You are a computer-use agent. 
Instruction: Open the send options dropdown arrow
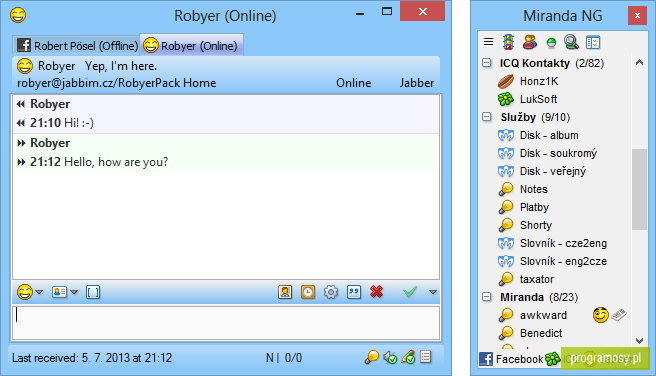(x=433, y=292)
